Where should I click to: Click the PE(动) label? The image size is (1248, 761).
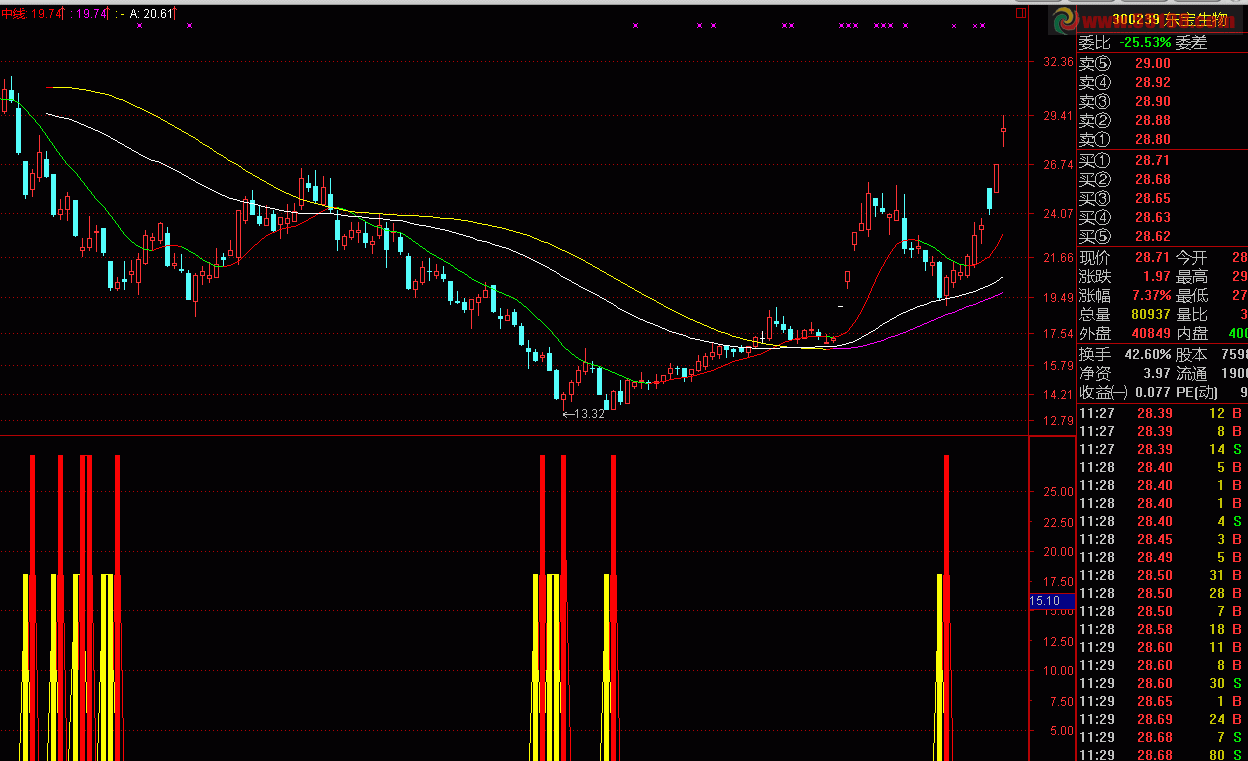tap(1199, 392)
